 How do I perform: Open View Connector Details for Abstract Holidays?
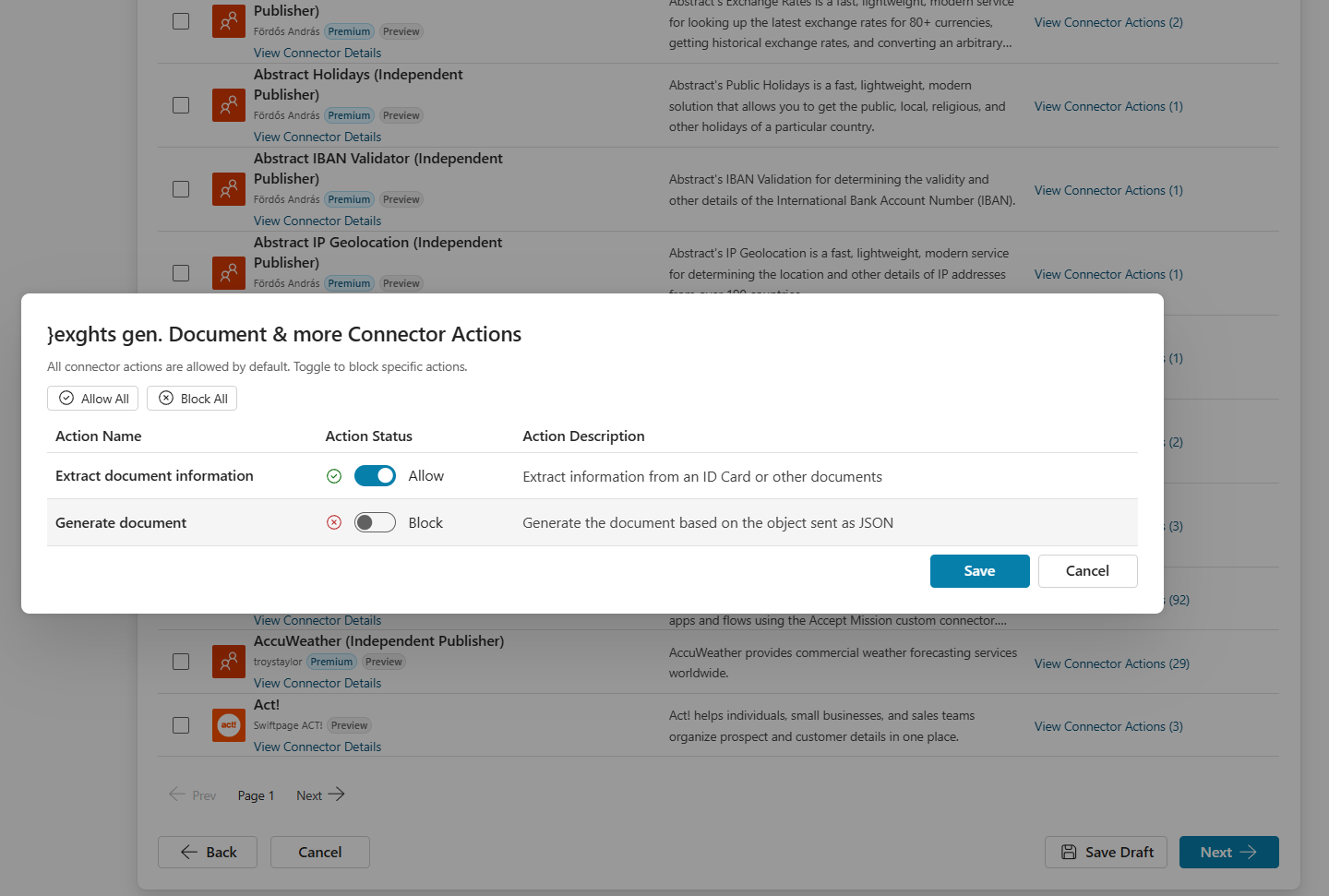click(x=317, y=137)
